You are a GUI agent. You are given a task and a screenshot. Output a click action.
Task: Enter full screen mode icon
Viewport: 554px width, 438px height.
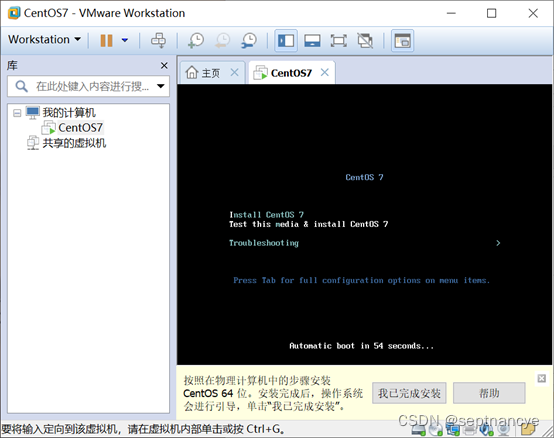click(338, 41)
